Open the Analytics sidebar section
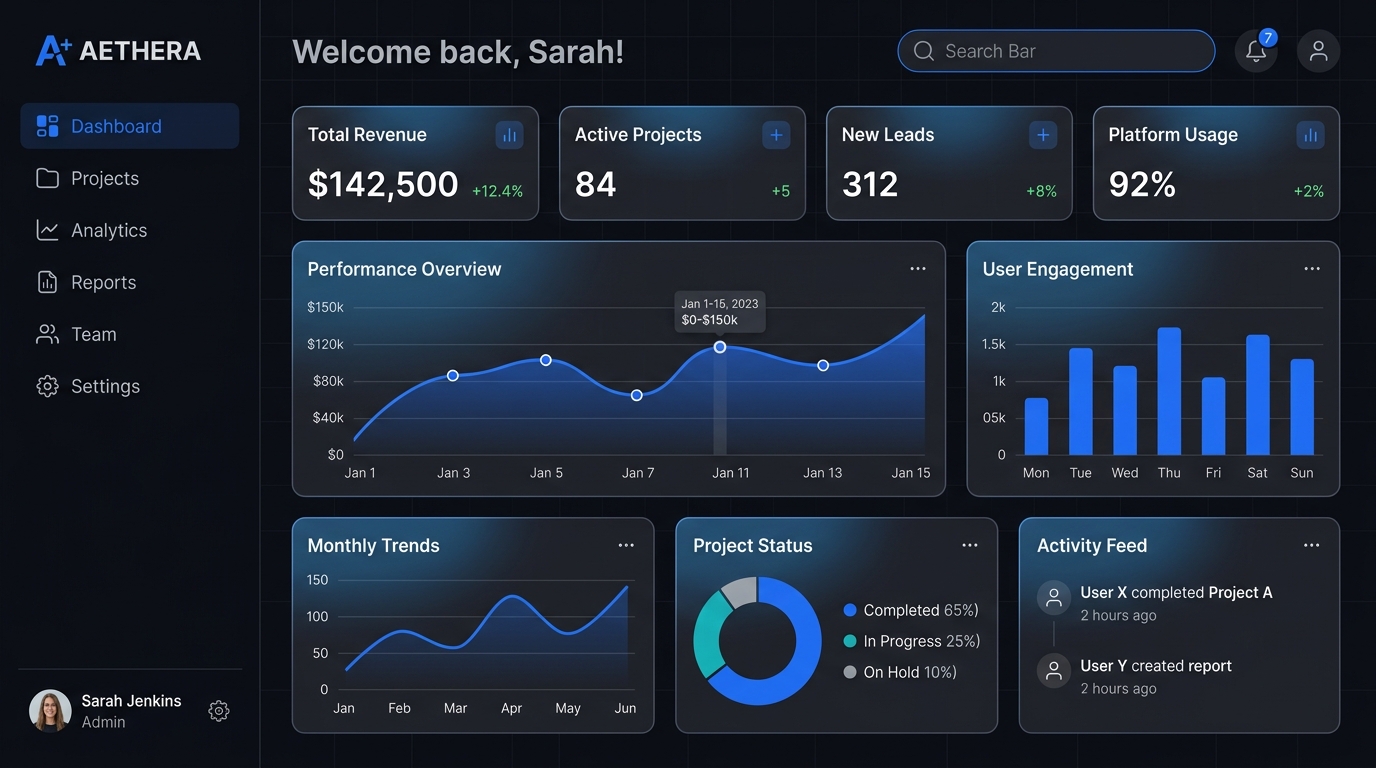Screen dimensions: 1376x768 click(x=130, y=230)
